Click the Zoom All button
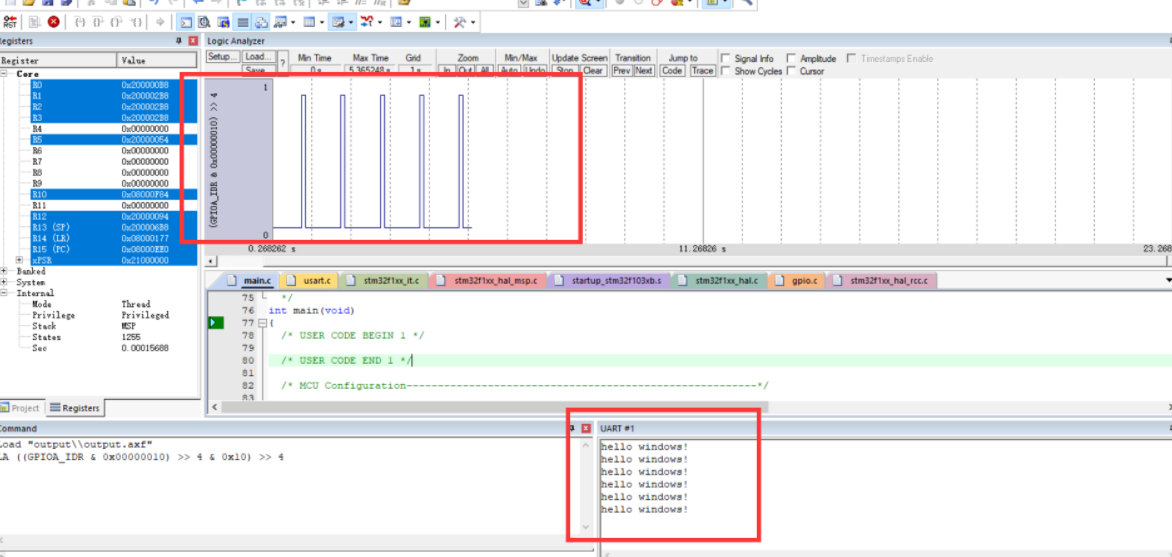 click(x=484, y=70)
